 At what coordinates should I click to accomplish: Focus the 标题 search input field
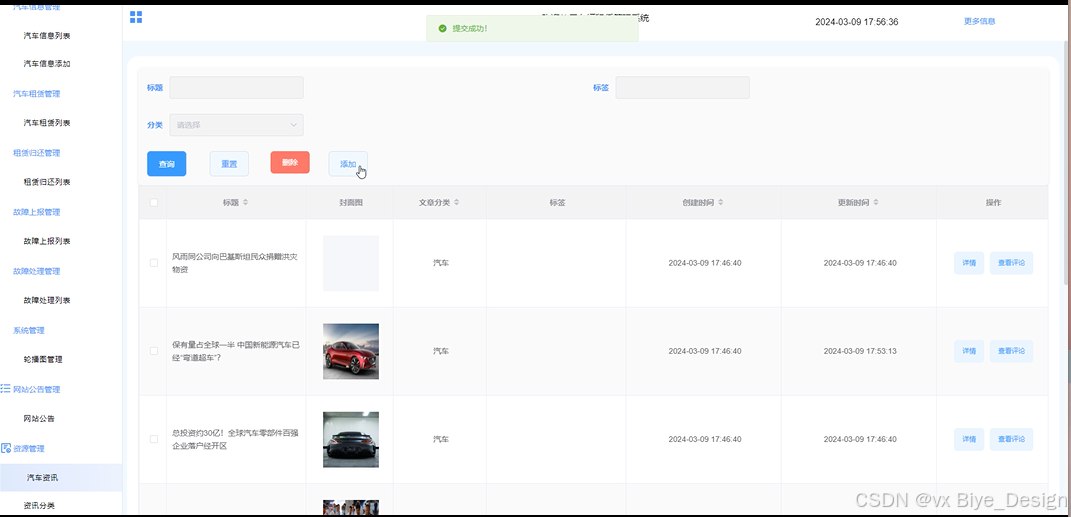236,87
